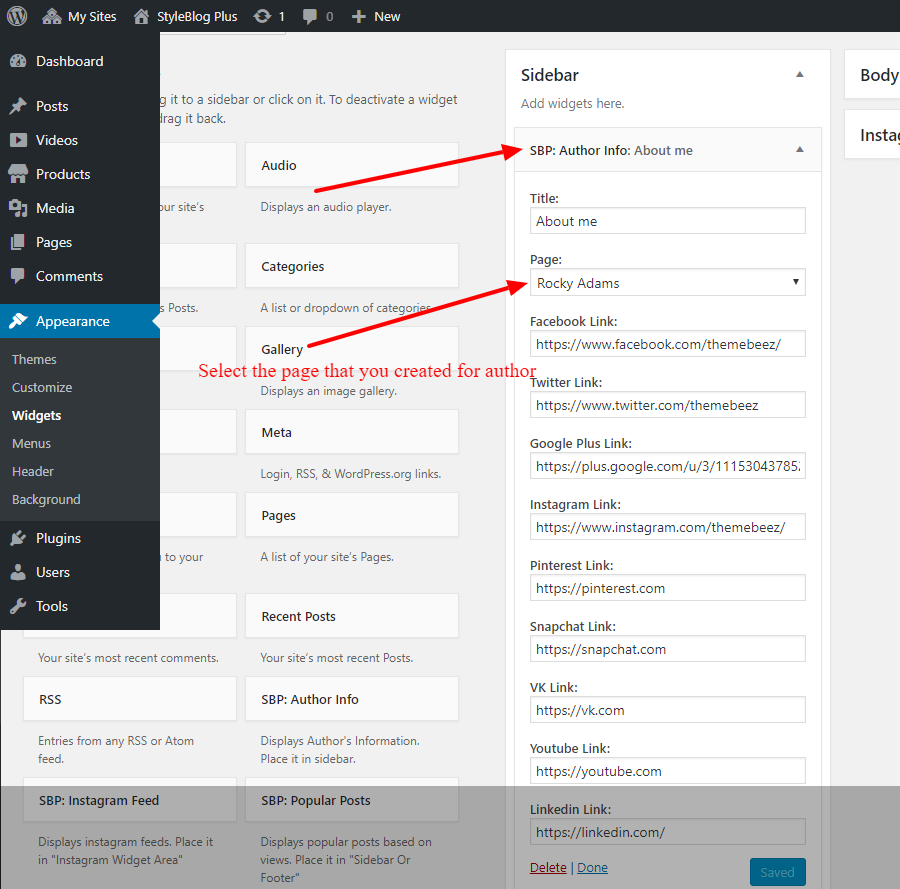Select the Audio available widget
Viewport: 900px width, 889px height.
point(352,165)
